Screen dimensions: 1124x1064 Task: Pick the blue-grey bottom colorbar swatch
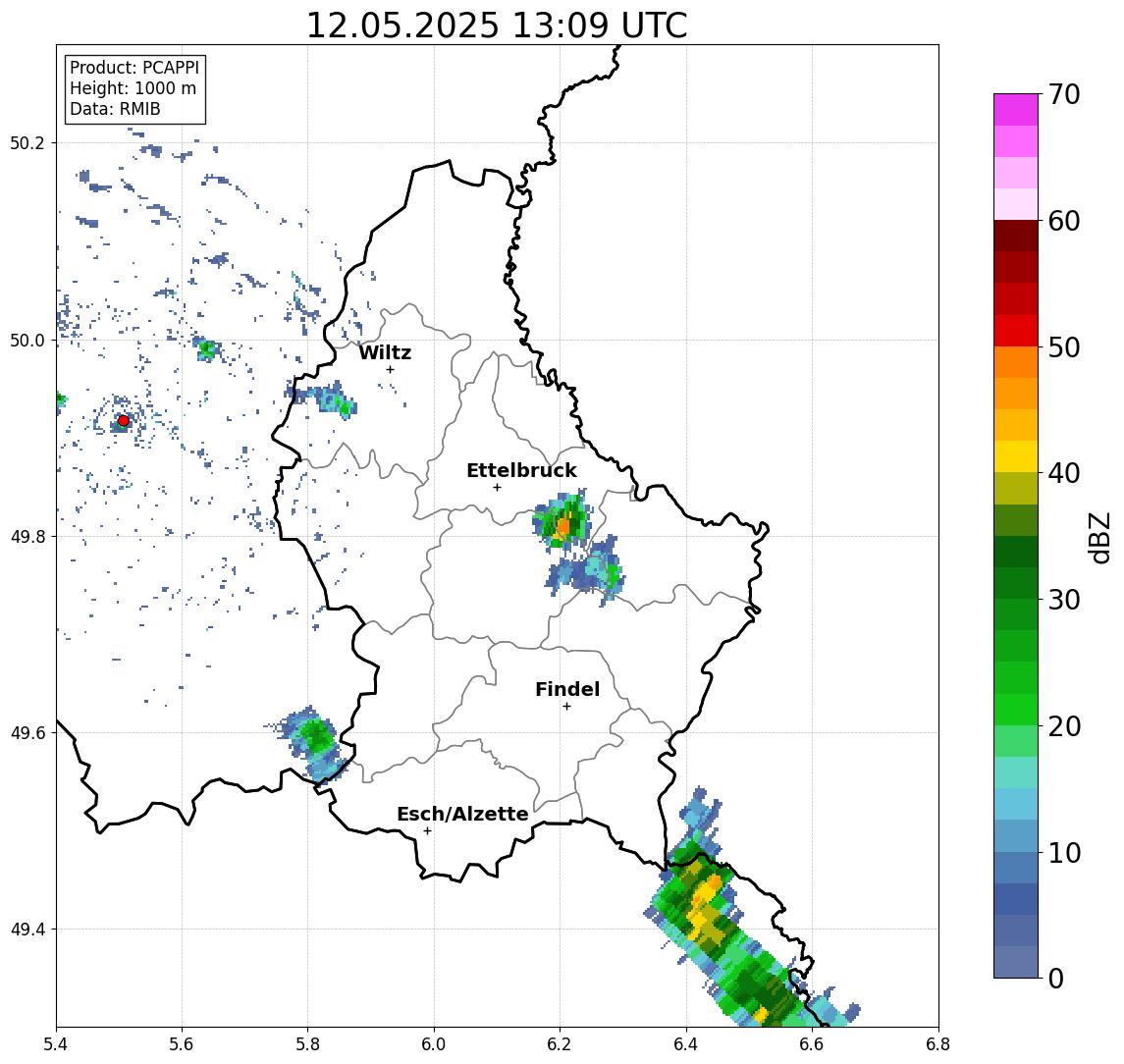point(1016,962)
